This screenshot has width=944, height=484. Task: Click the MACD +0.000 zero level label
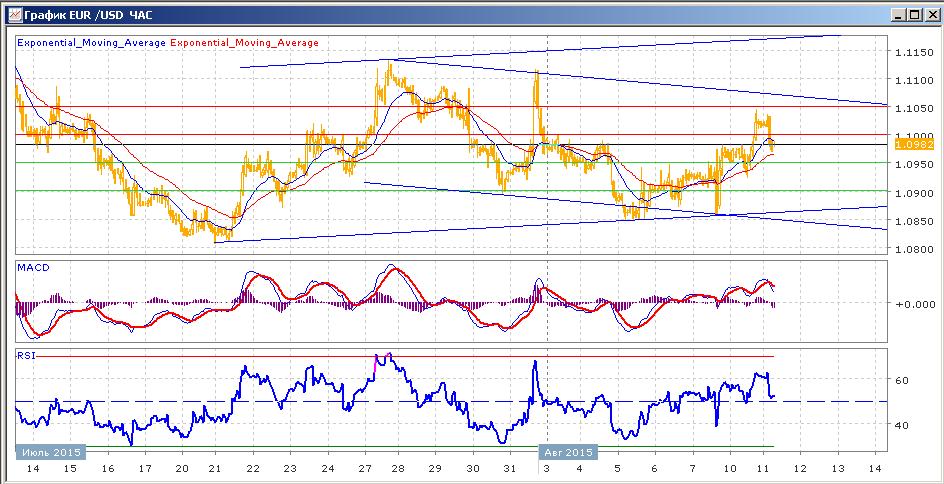(915, 304)
